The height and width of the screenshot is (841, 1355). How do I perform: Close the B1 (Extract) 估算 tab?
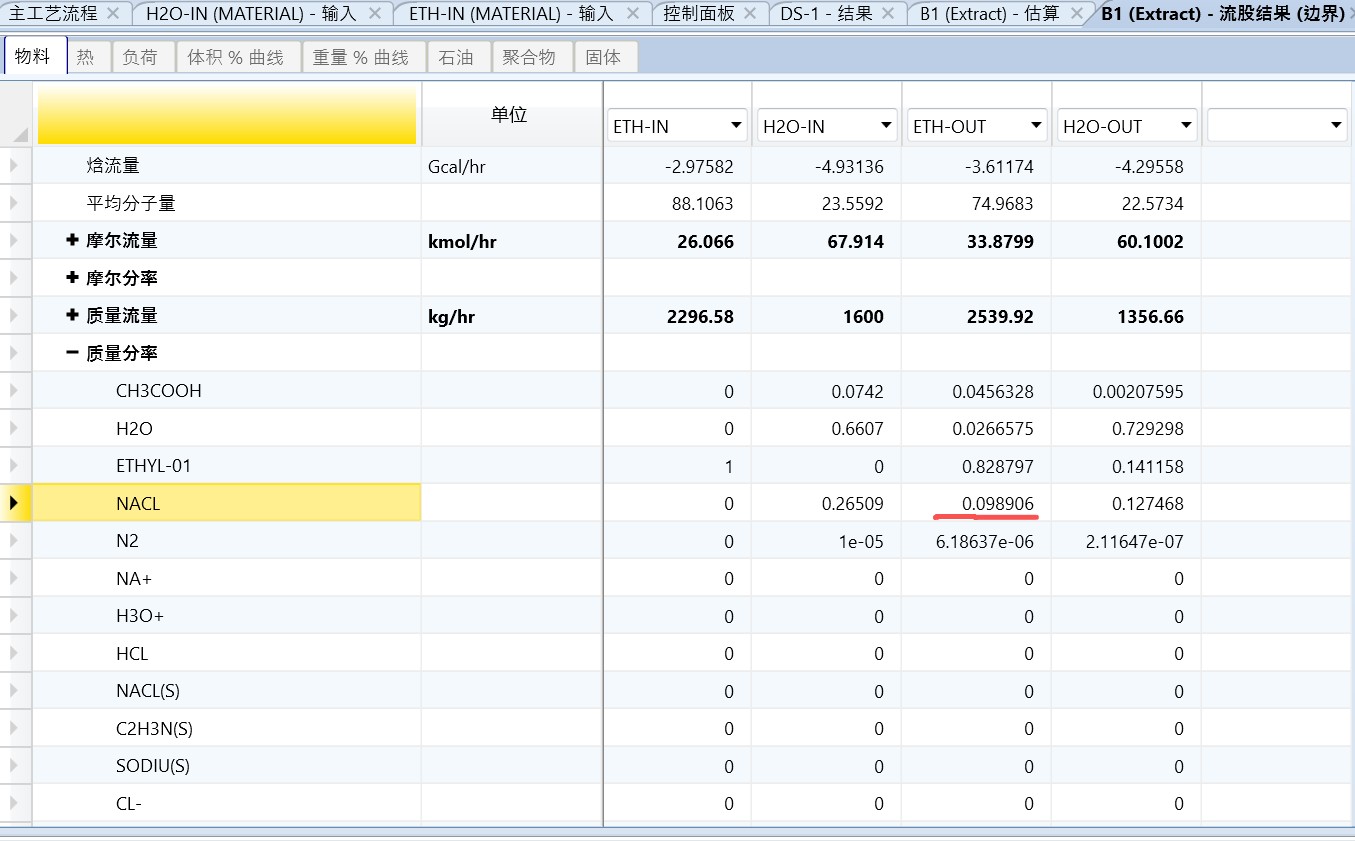(1077, 13)
